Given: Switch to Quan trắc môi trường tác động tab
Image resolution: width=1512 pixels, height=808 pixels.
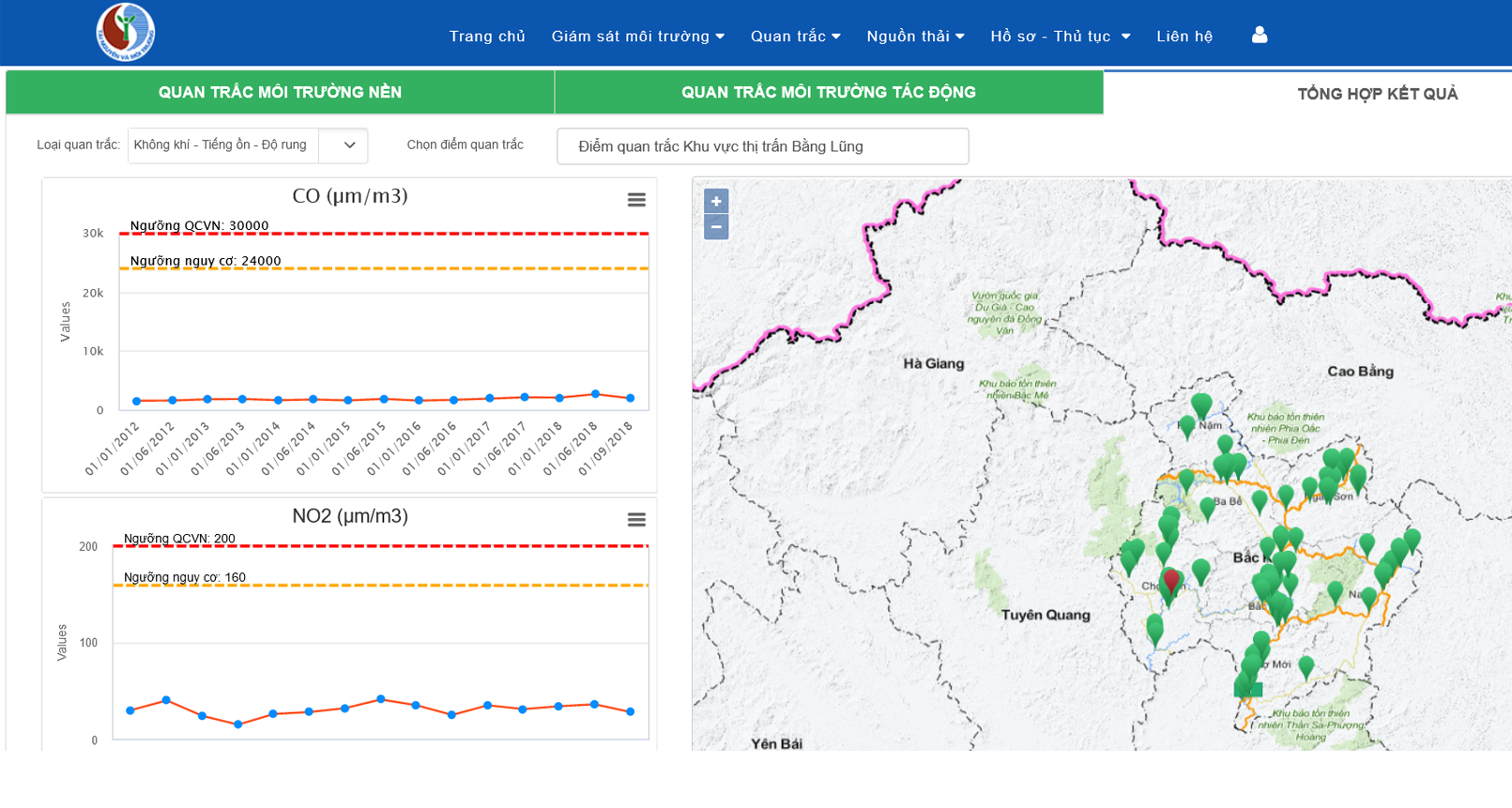Looking at the screenshot, I should [x=828, y=92].
